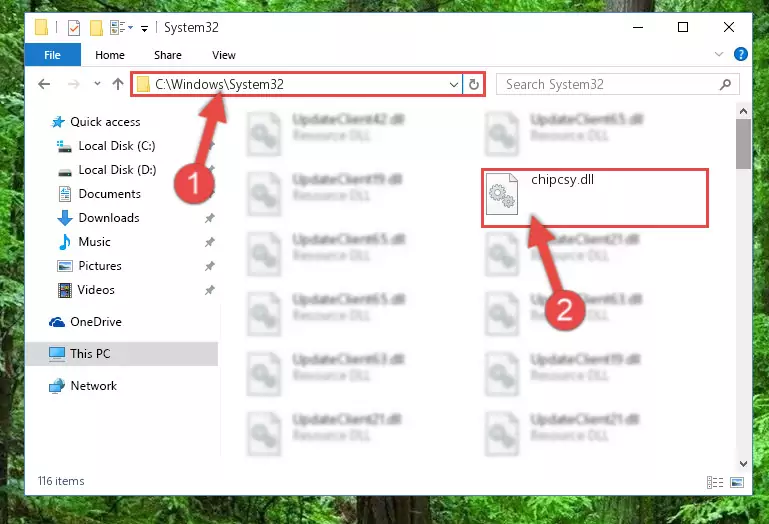Click the vertical scrollbar thumb
The width and height of the screenshot is (769, 524).
coord(743,144)
